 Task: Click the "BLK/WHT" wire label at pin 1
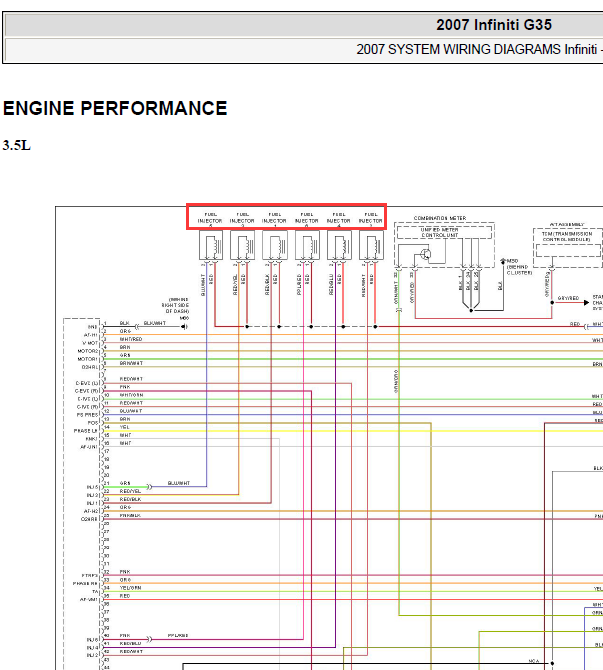[x=155, y=323]
